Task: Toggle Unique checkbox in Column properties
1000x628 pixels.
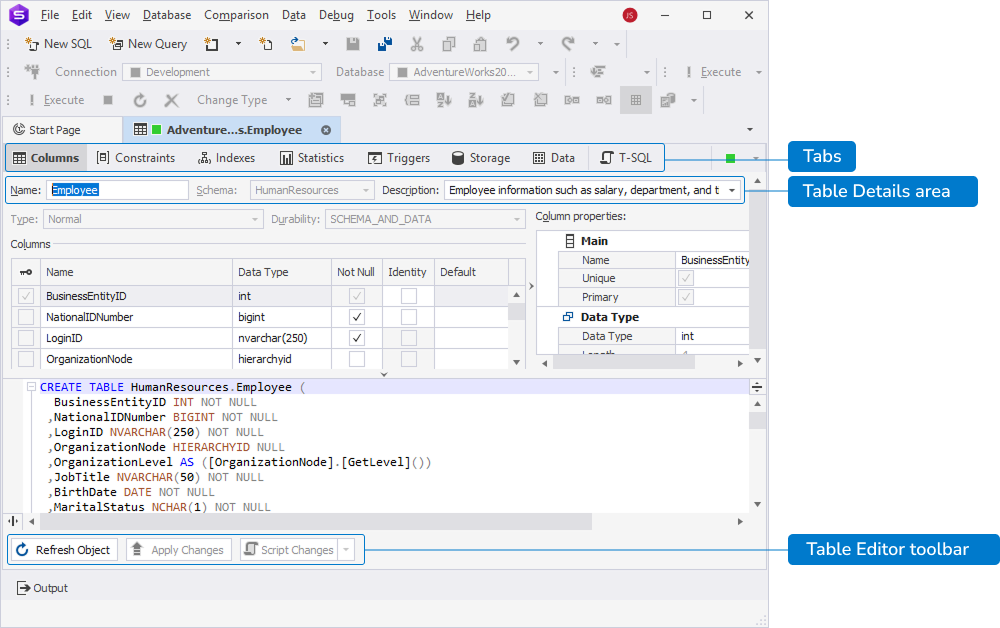Action: point(686,278)
